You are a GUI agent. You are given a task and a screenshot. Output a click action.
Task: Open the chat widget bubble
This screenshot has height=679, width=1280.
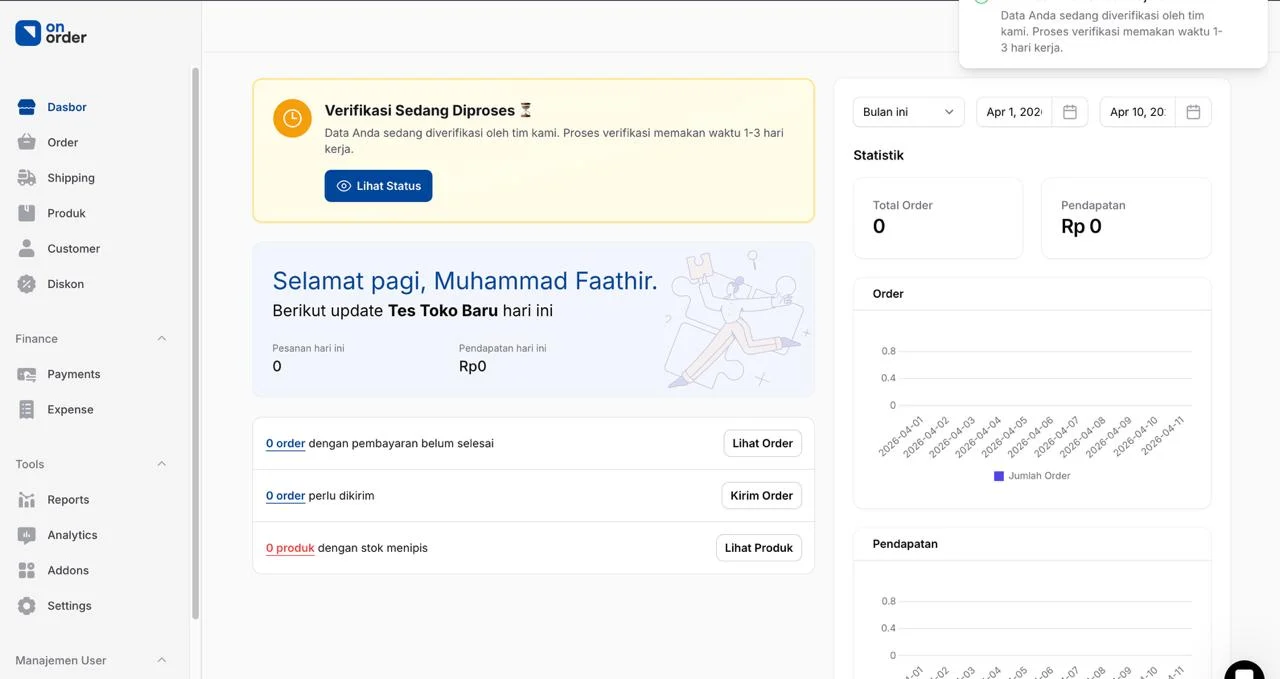[x=1245, y=670]
